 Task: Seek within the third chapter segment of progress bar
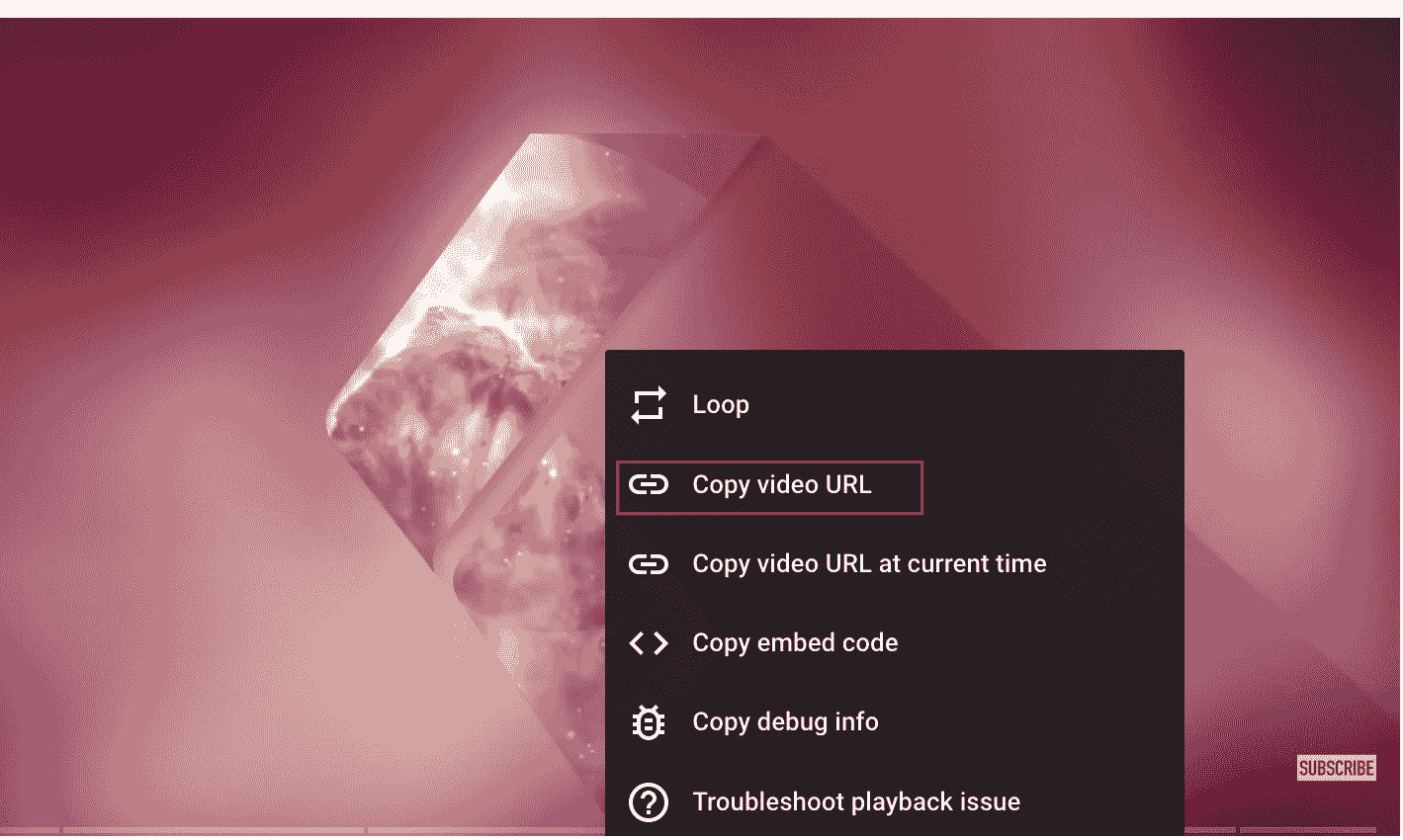[486, 831]
